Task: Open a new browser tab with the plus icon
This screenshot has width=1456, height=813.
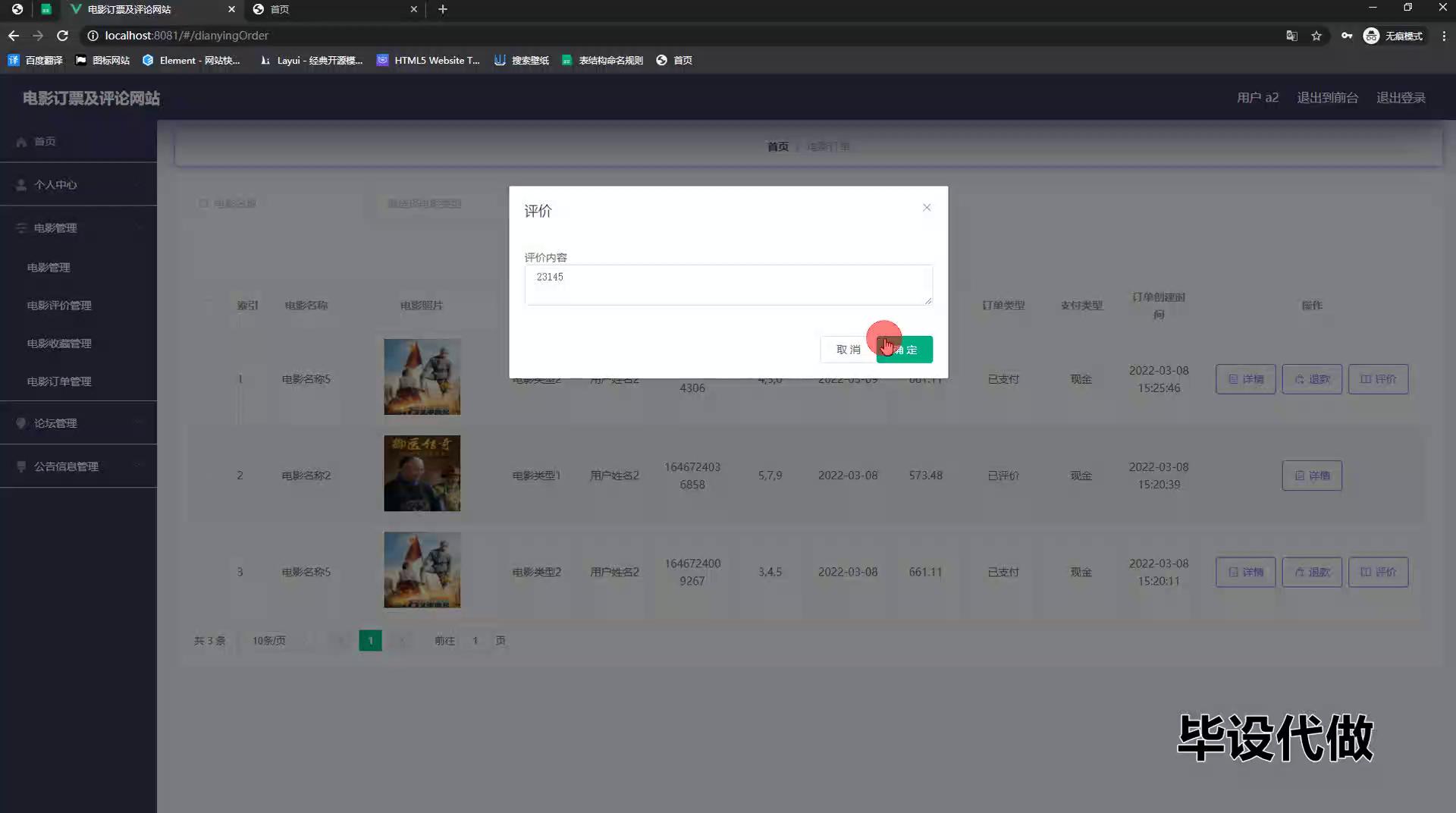Action: coord(443,9)
